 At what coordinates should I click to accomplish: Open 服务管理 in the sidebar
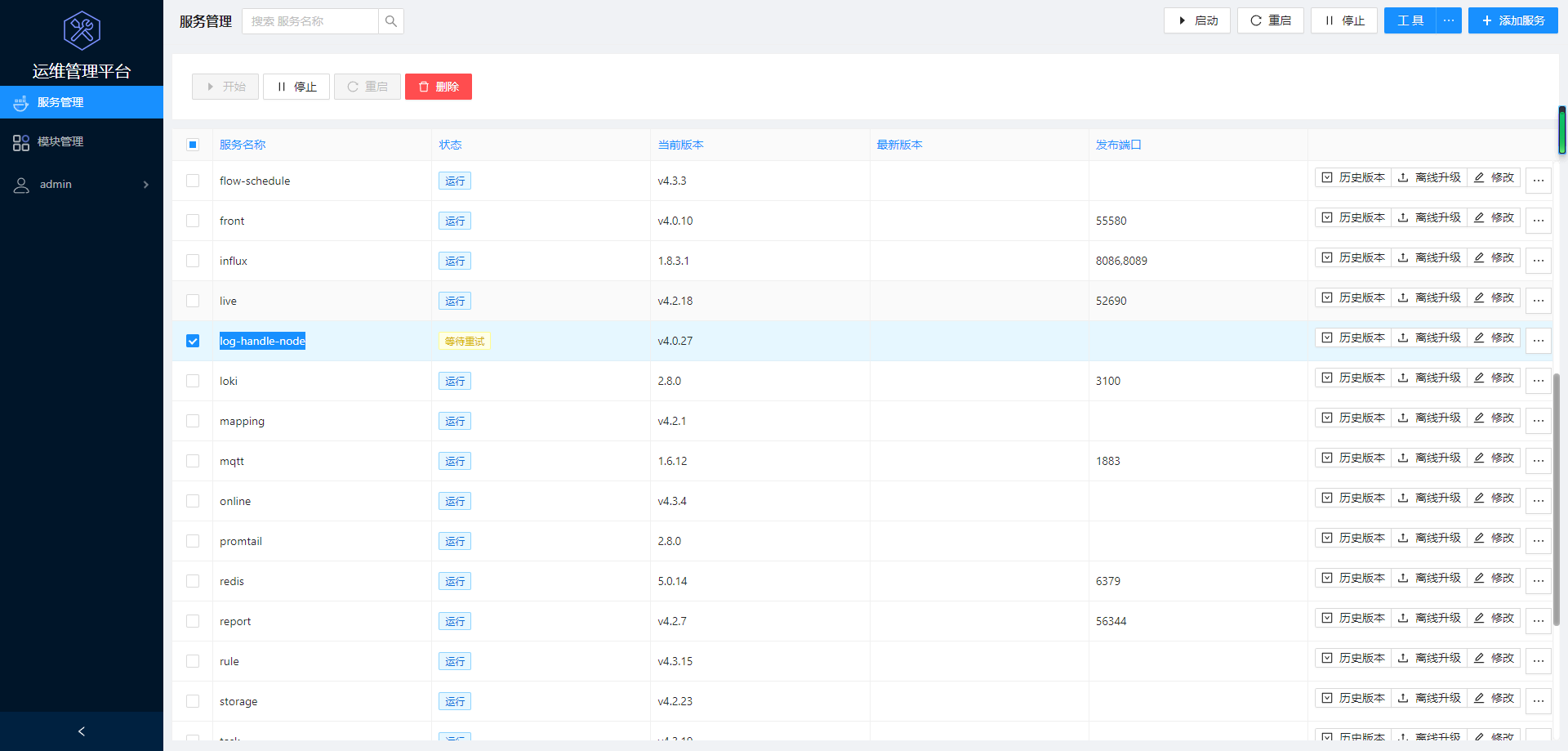coord(82,102)
